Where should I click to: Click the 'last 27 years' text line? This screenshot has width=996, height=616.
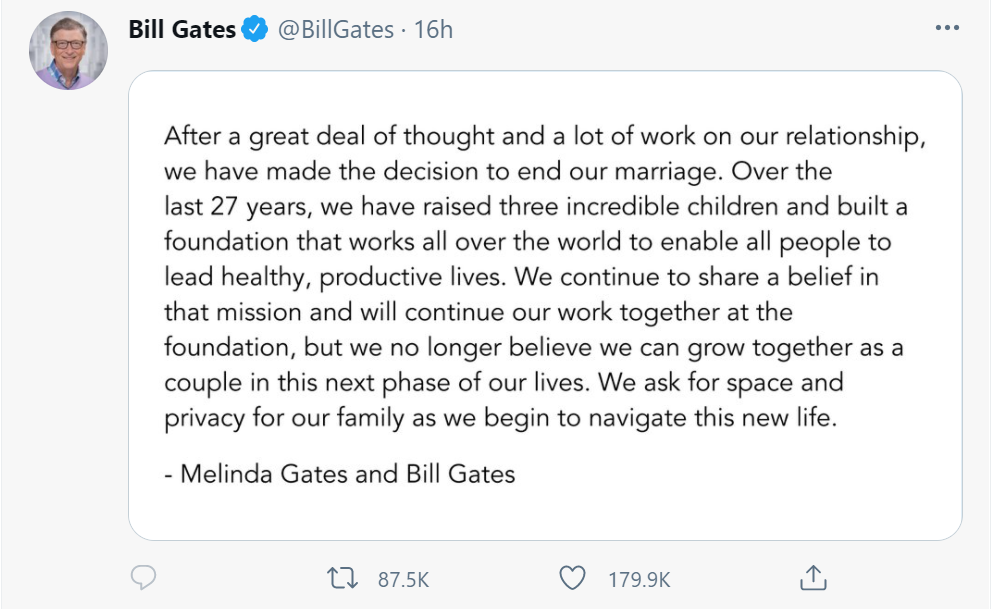pos(535,207)
